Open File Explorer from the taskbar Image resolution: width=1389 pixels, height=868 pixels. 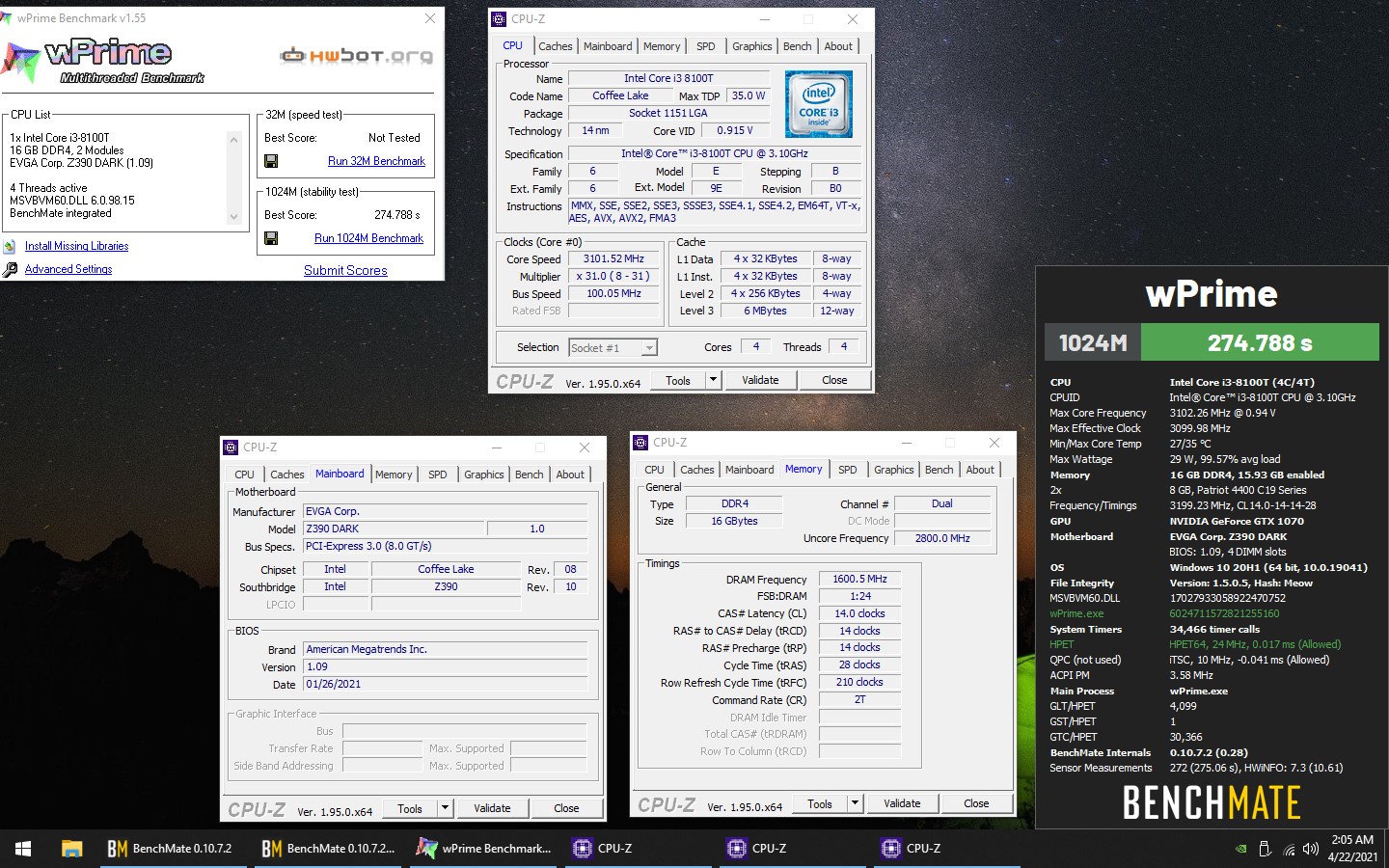(x=71, y=849)
